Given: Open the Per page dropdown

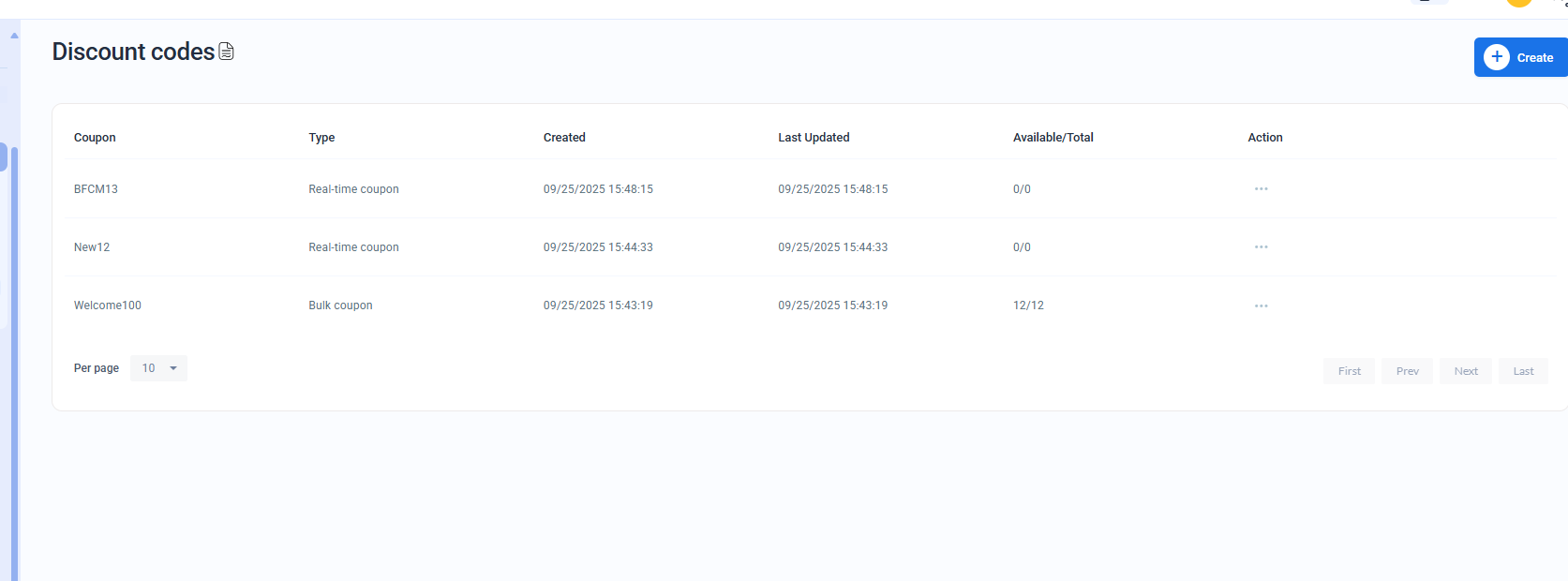Looking at the screenshot, I should (x=159, y=368).
